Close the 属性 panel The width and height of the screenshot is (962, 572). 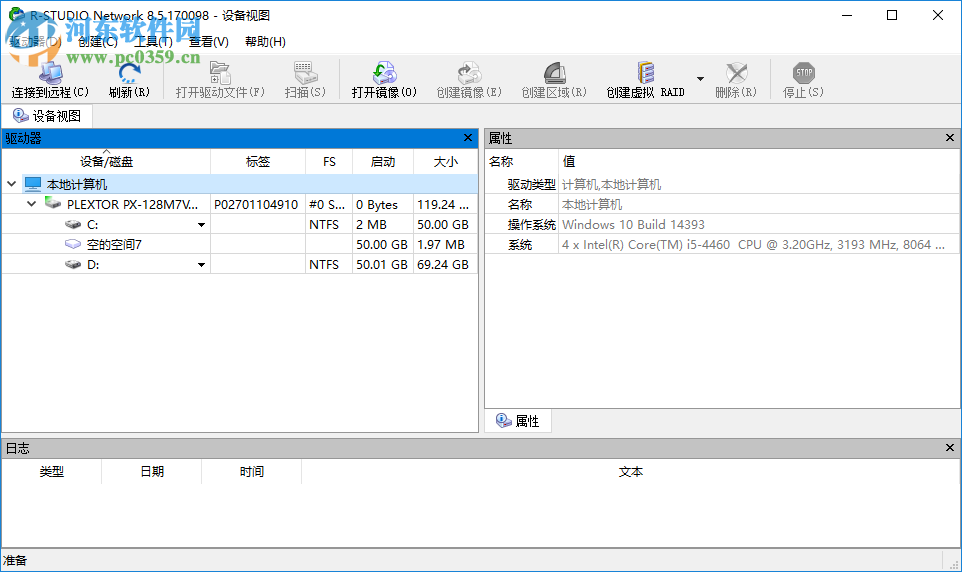click(x=950, y=137)
